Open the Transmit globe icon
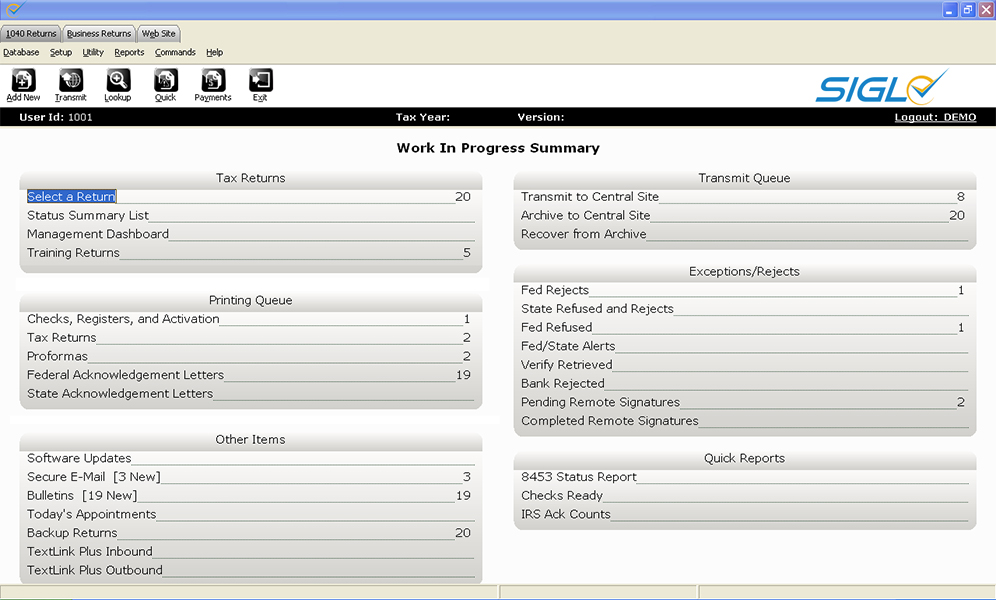Viewport: 996px width, 600px height. tap(71, 85)
